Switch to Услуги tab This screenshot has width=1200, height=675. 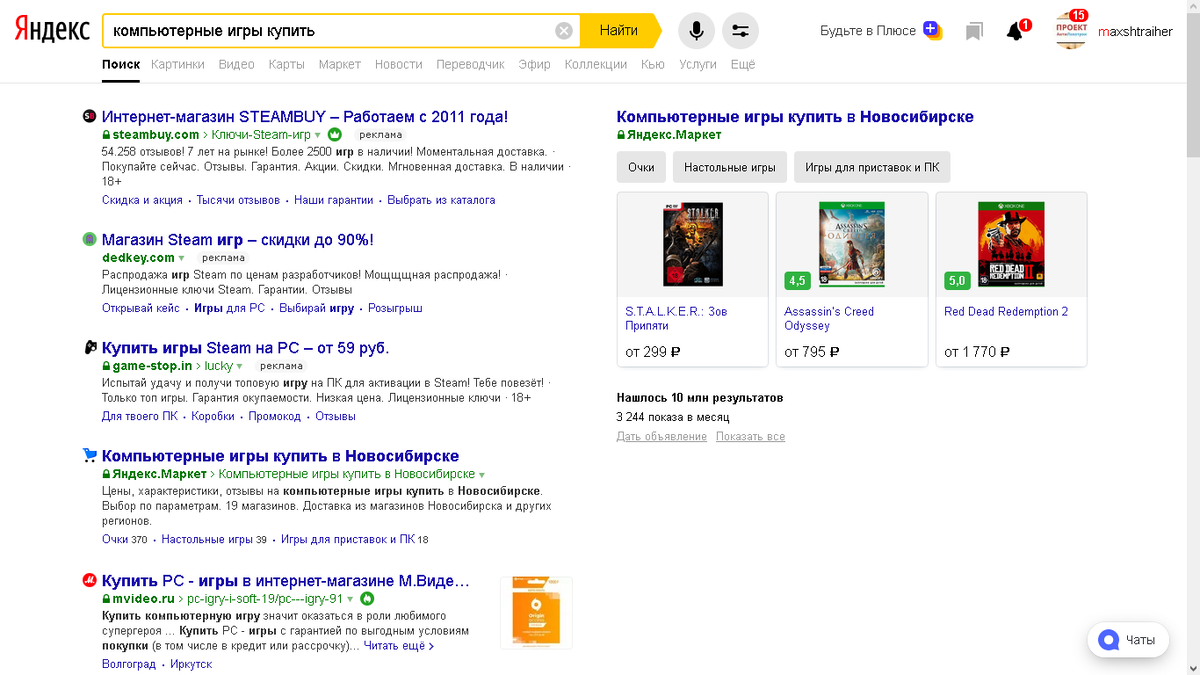coord(698,64)
